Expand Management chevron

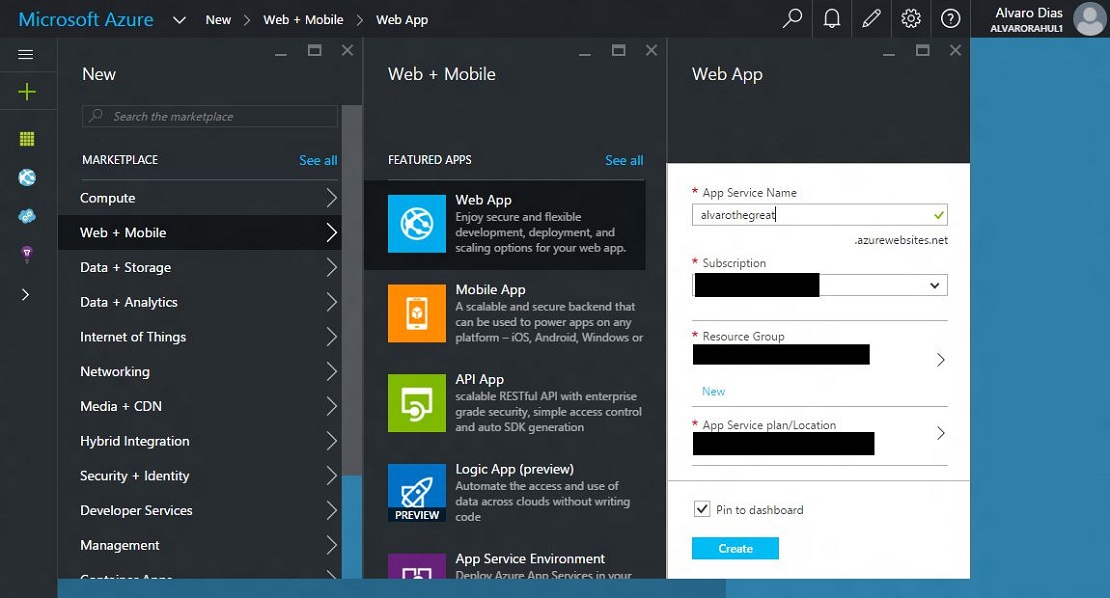331,545
